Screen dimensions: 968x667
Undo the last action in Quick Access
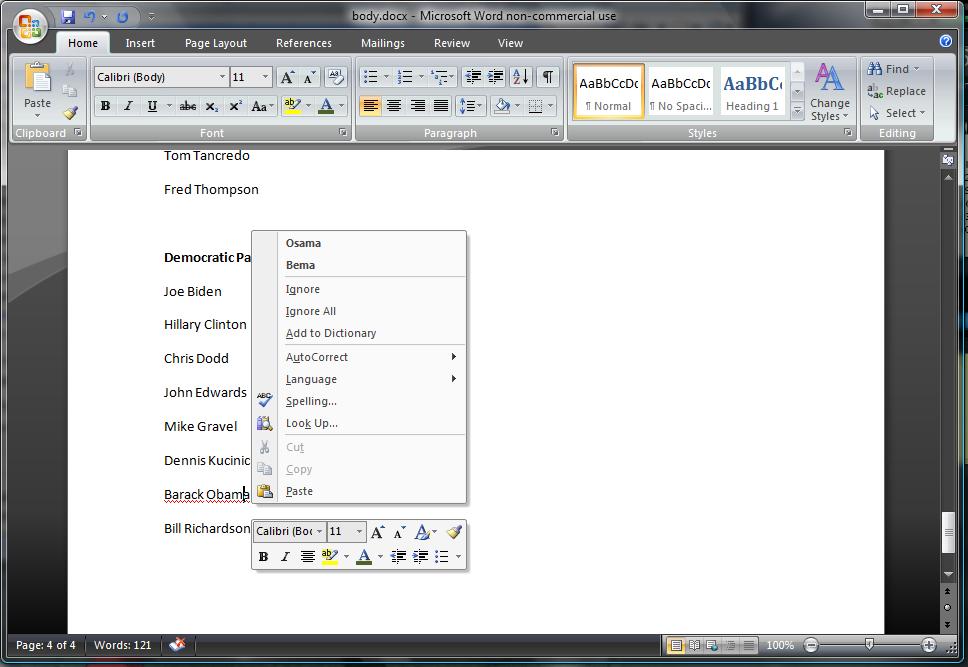90,17
